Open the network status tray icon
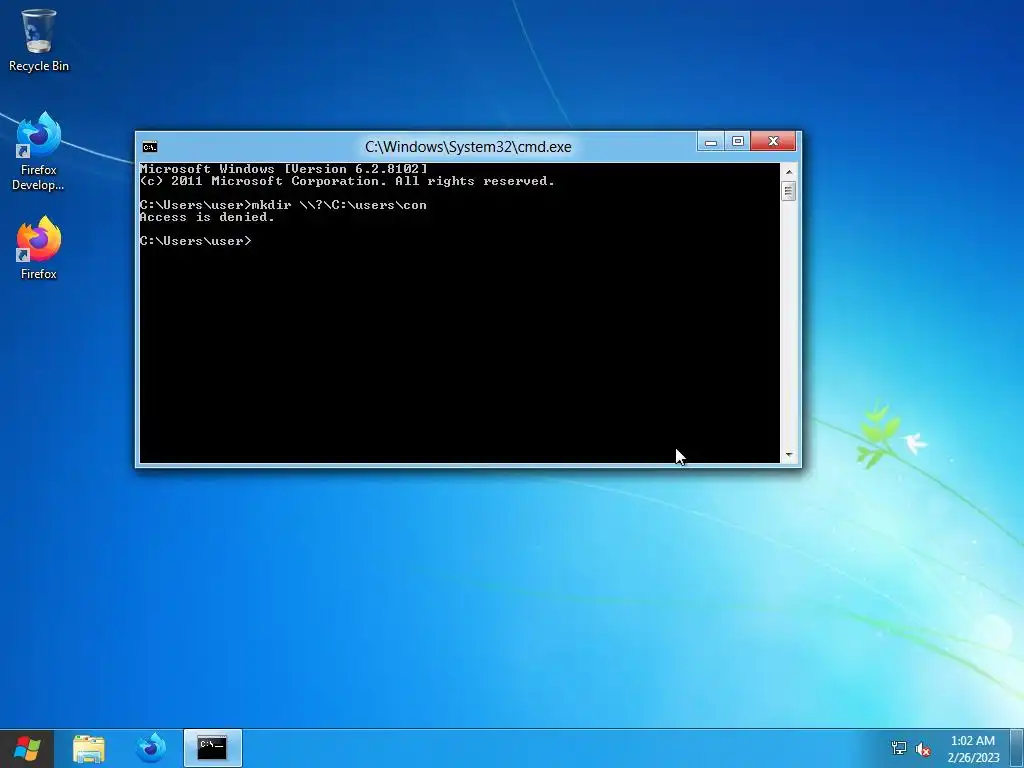 coord(899,748)
